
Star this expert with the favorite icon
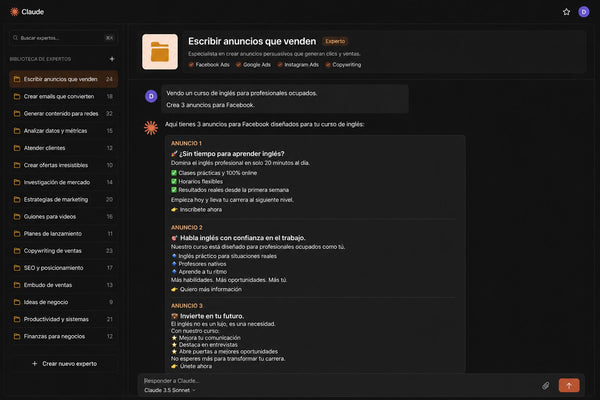point(566,12)
